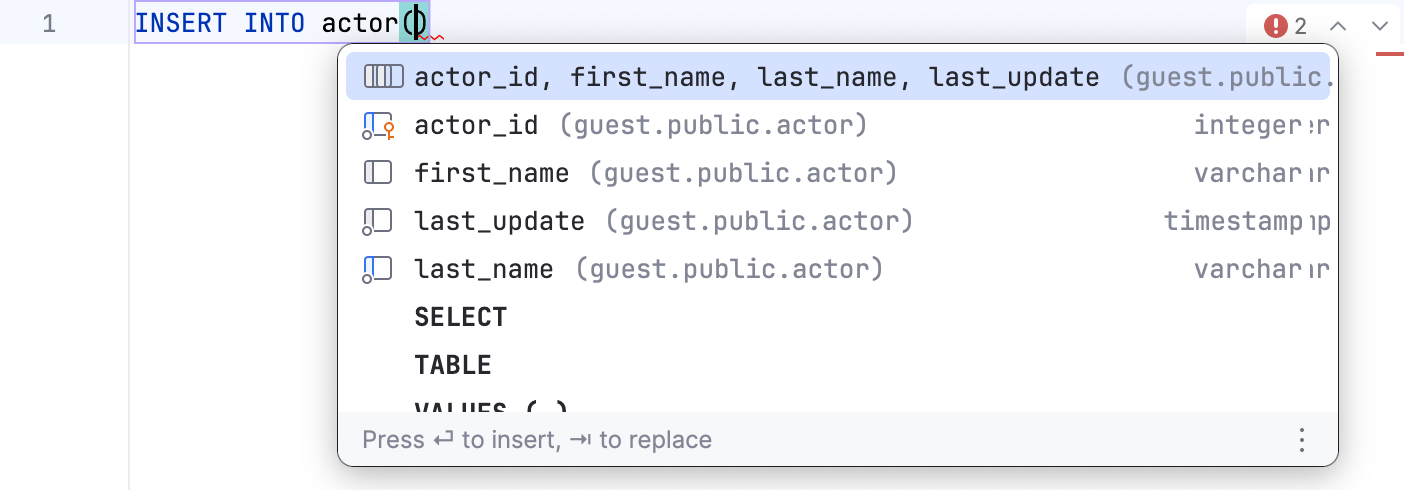
Task: Choose last_update timestamp suggestion
Action: tap(663, 221)
